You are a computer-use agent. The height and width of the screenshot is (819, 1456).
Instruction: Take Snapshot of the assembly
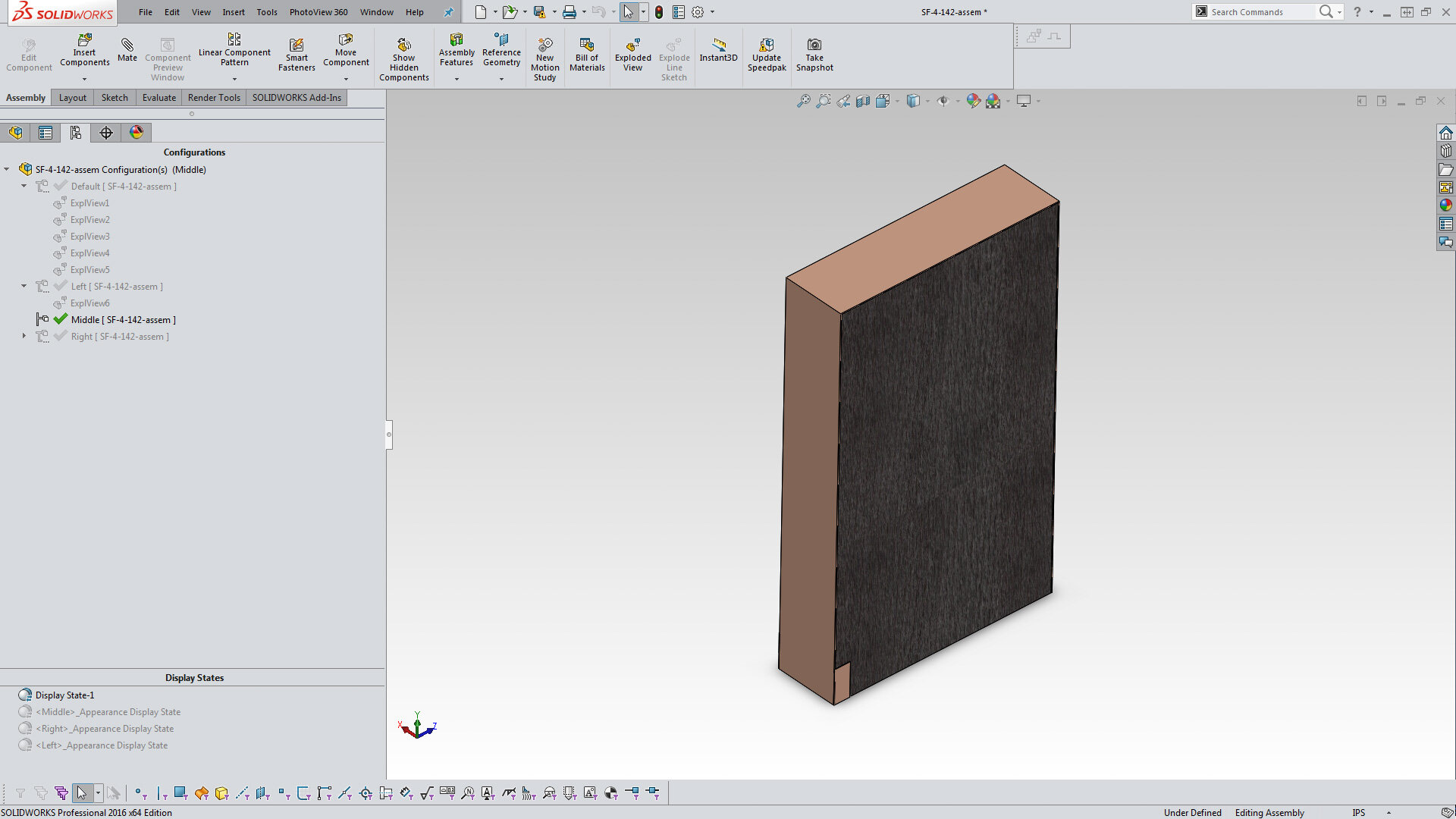pos(814,55)
